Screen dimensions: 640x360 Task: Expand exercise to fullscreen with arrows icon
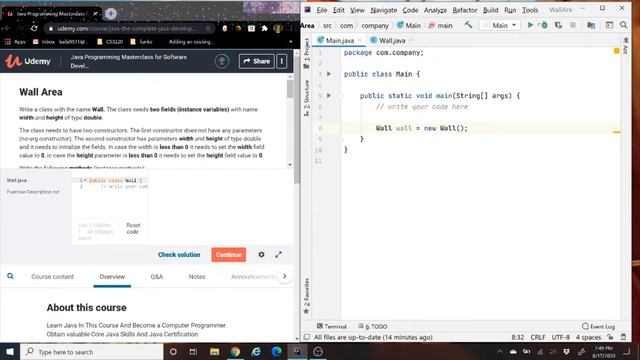click(x=278, y=254)
